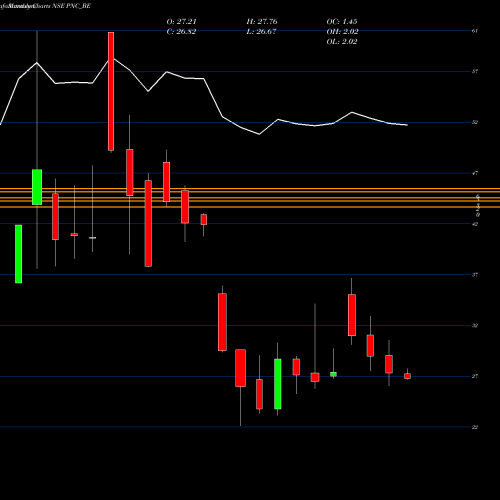This screenshot has width=500, height=500.
Task: Click the close price value C: 26.82
Action: click(181, 32)
